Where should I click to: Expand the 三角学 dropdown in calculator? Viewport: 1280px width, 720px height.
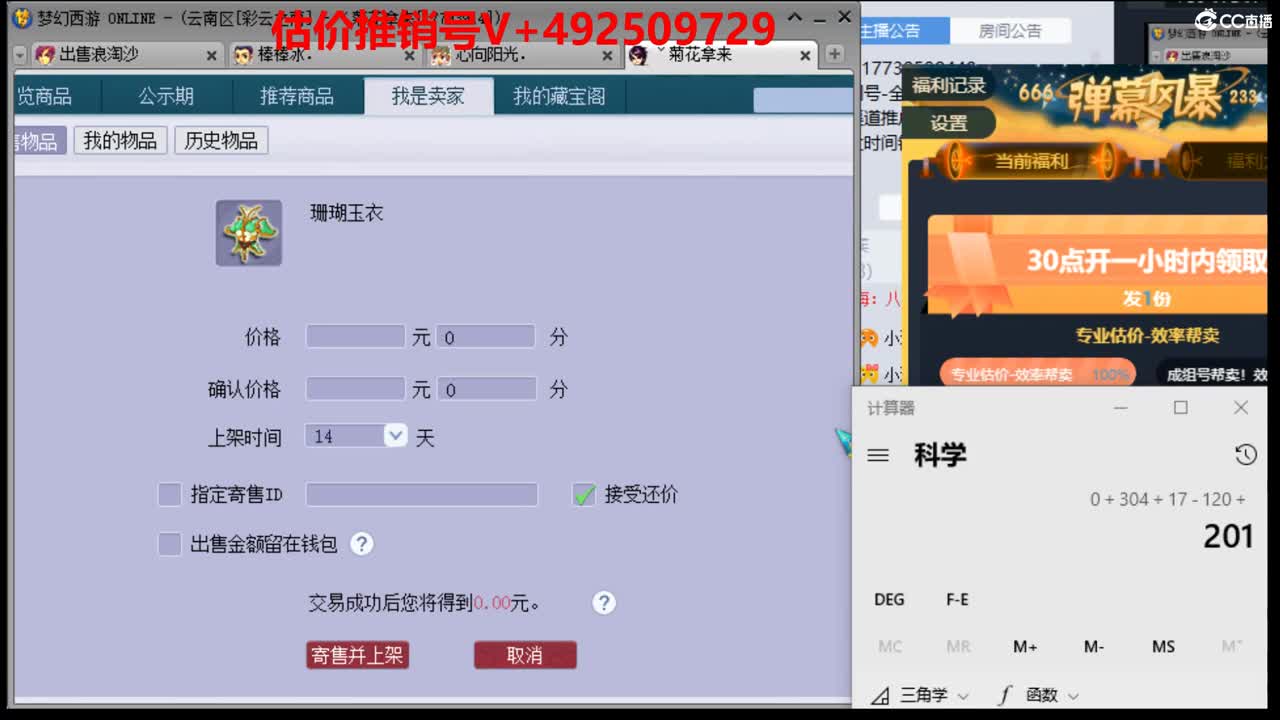pos(920,695)
